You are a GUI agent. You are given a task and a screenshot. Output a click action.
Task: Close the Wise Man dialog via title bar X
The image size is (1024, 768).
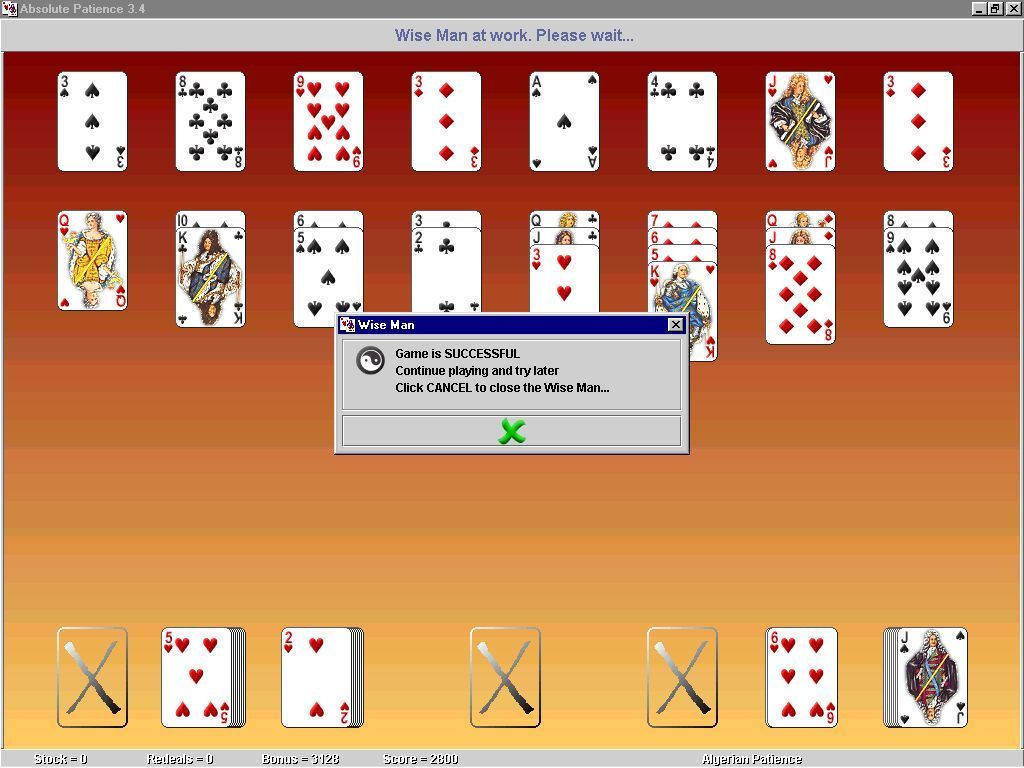[x=675, y=325]
